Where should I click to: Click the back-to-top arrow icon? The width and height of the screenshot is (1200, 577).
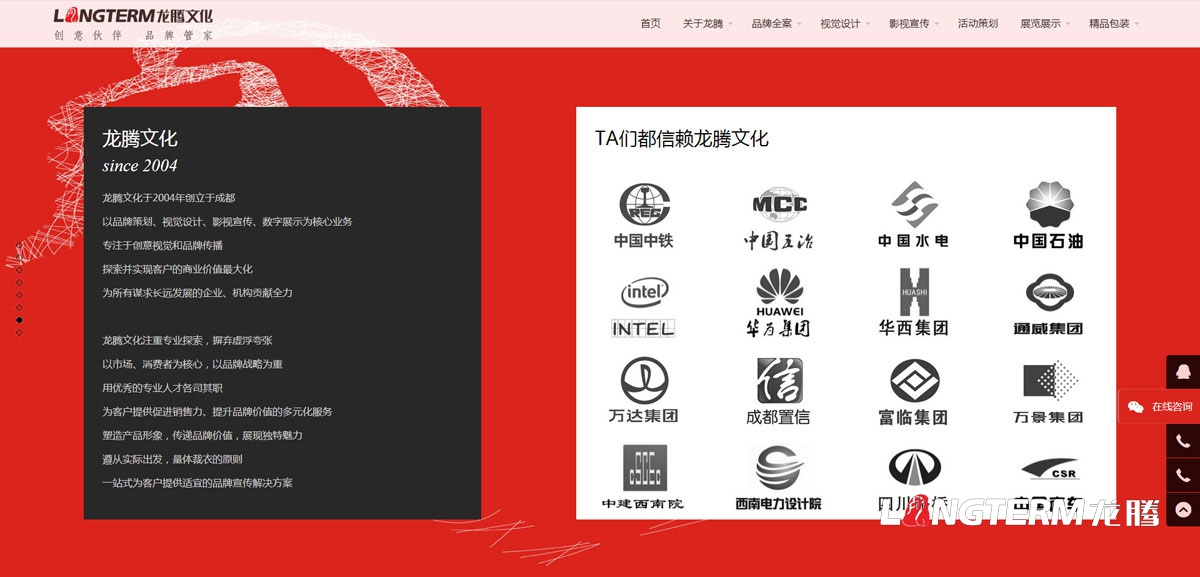tap(1183, 509)
